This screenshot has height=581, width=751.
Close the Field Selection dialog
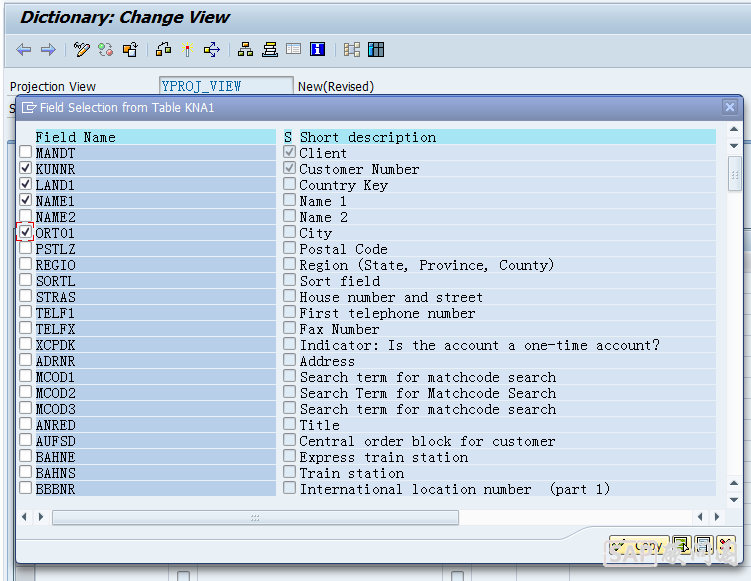pyautogui.click(x=730, y=107)
